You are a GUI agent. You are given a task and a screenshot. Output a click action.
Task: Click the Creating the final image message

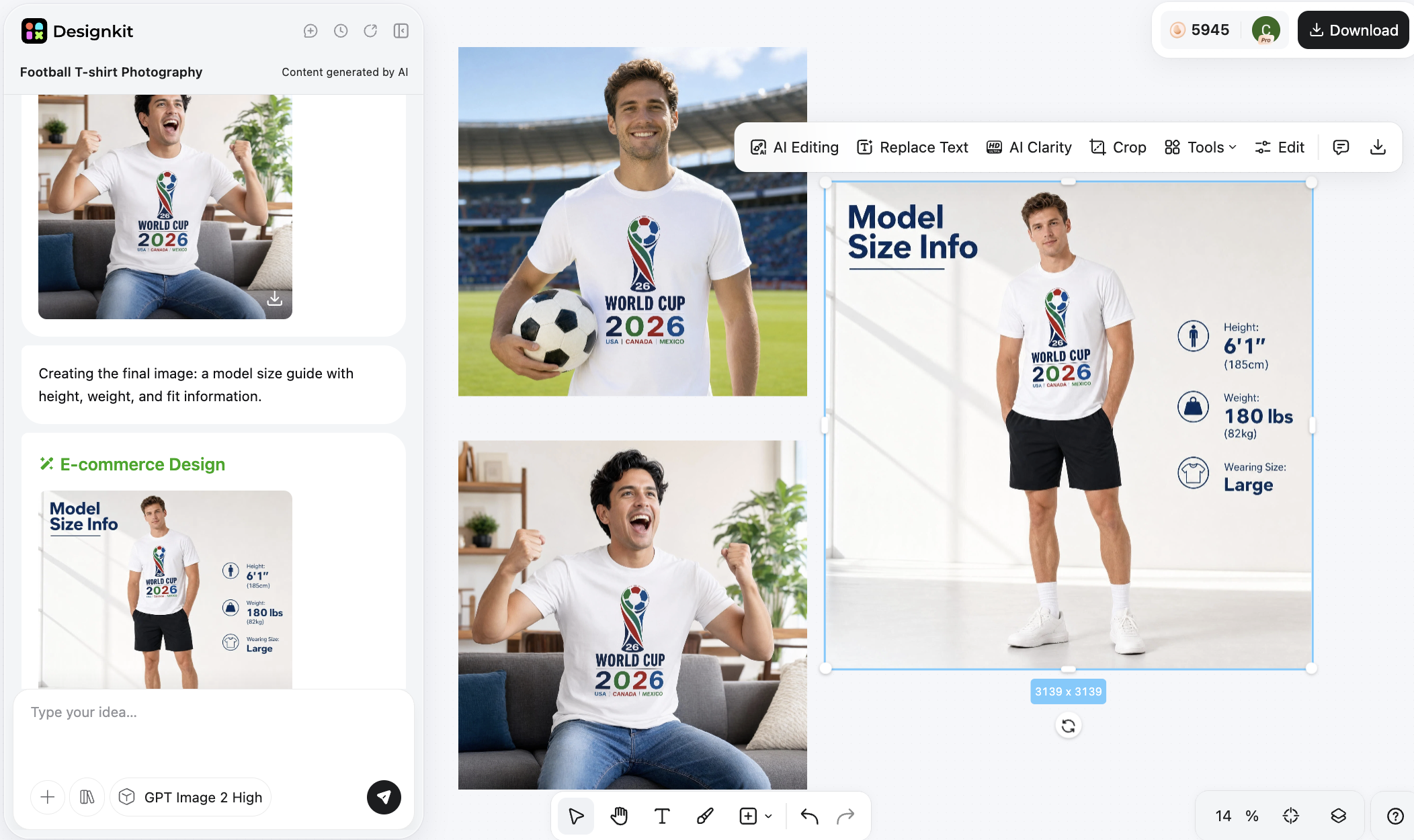click(x=214, y=385)
